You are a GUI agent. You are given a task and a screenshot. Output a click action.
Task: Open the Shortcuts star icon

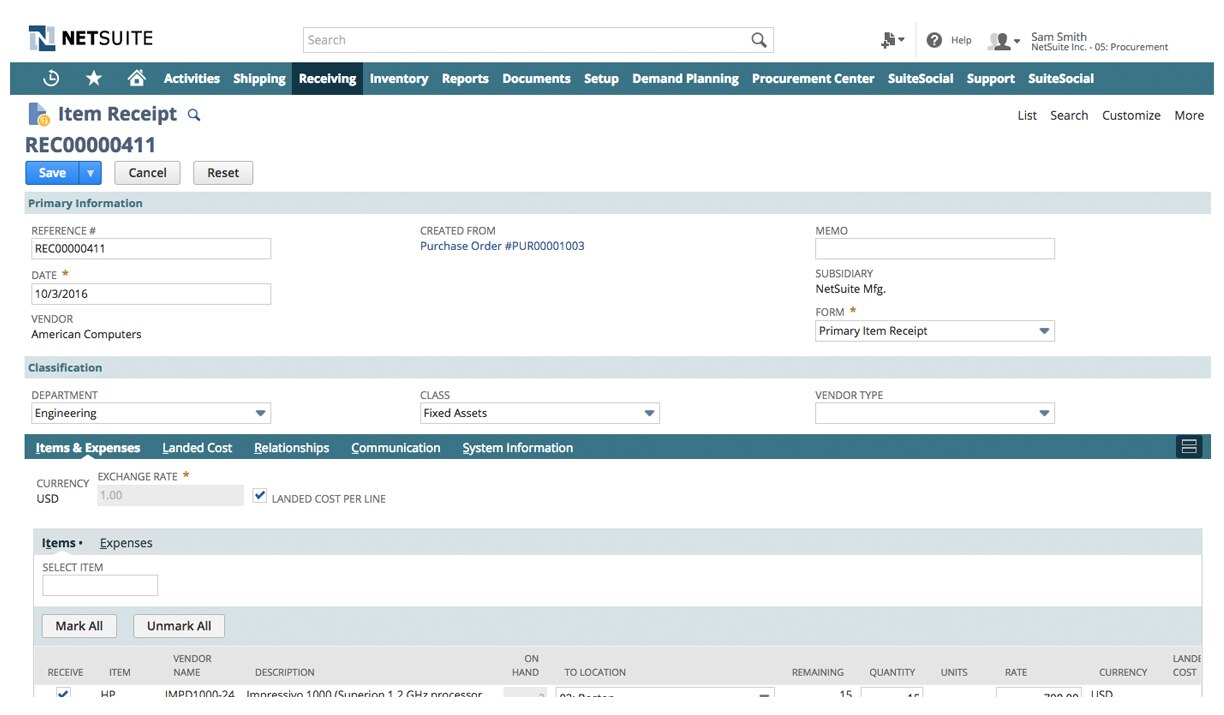pos(94,78)
